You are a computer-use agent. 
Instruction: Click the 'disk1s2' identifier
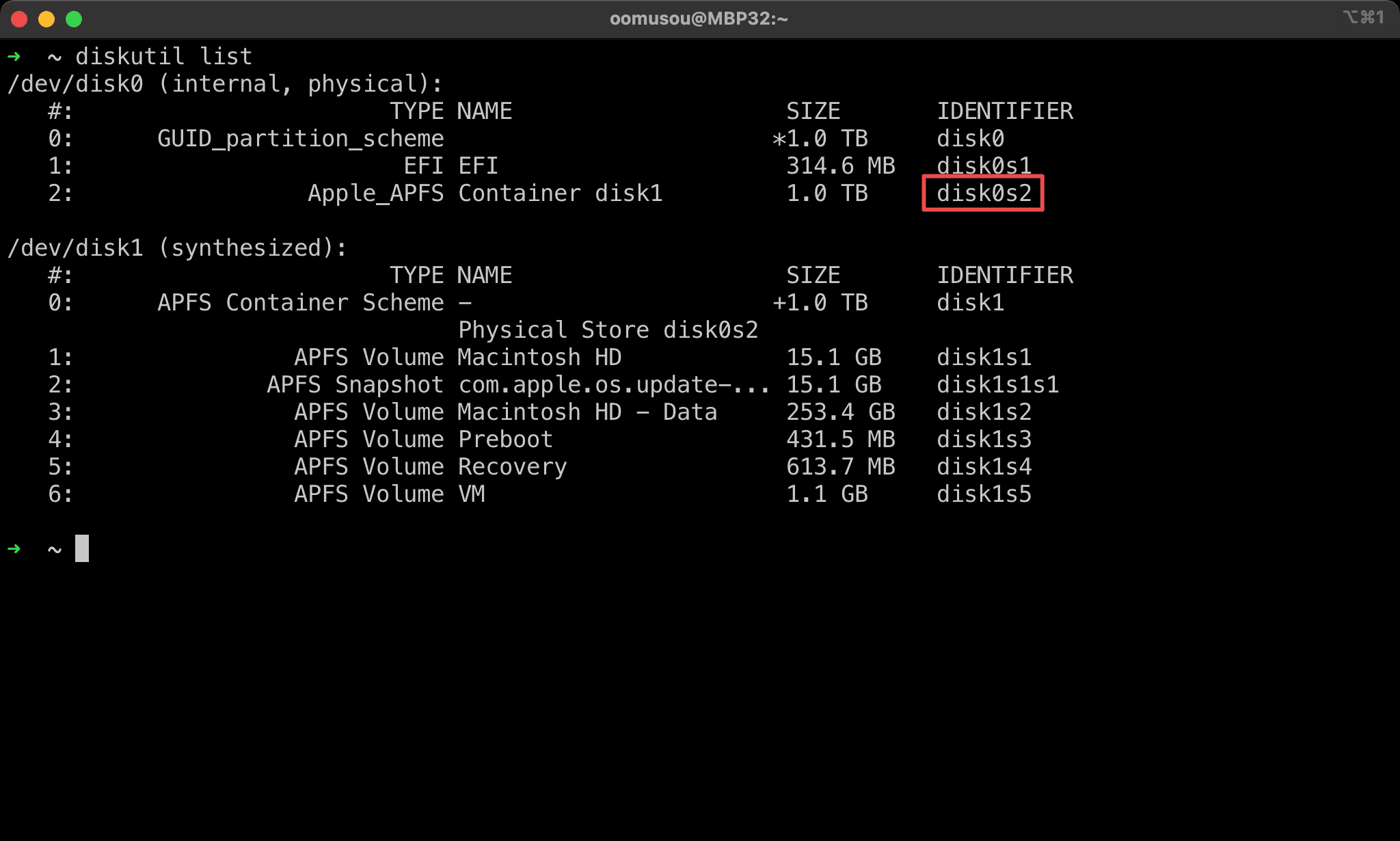click(x=984, y=412)
